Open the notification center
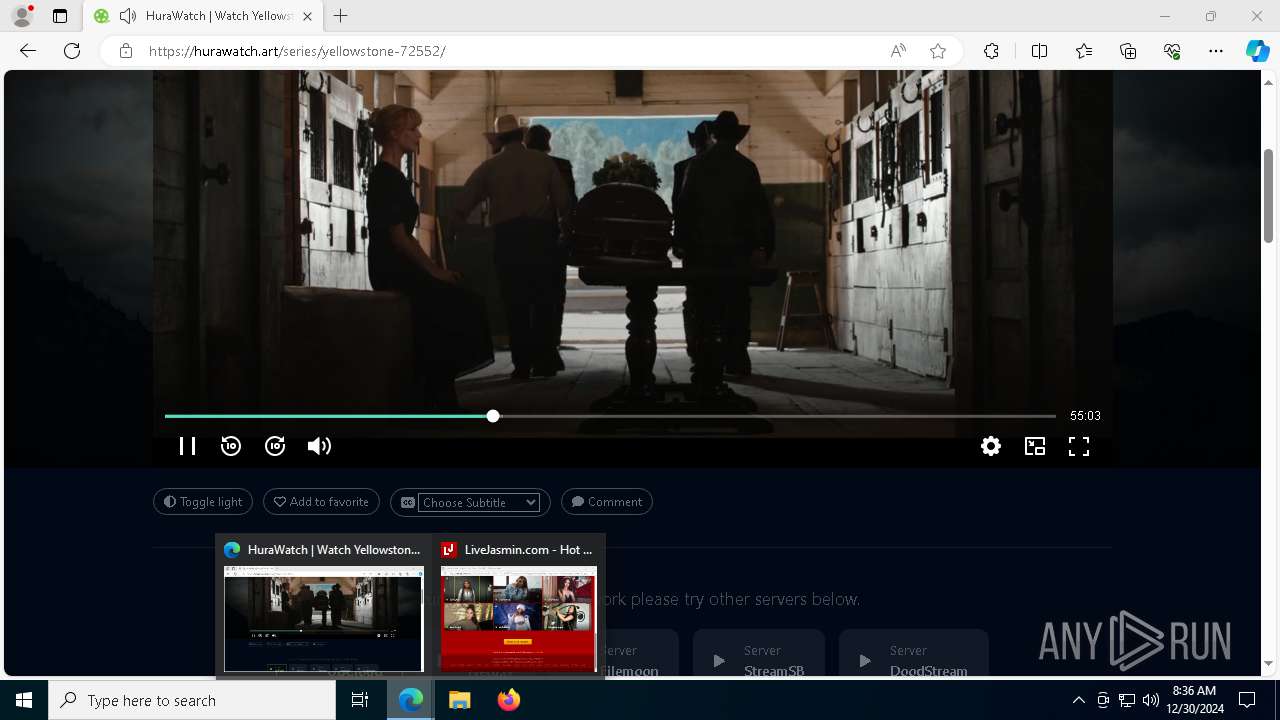This screenshot has height=720, width=1280. 1247,700
